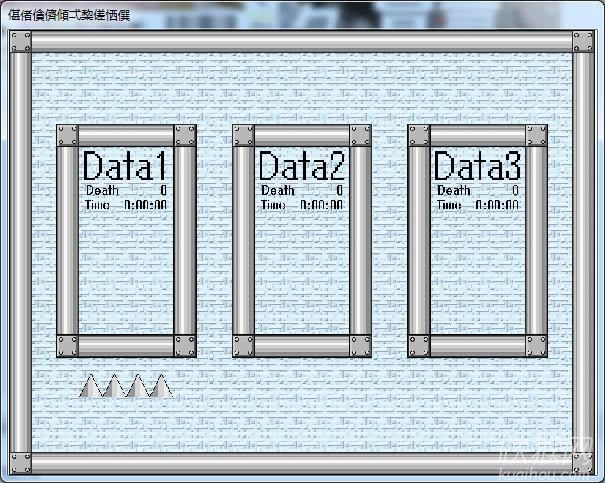Image resolution: width=605 pixels, height=483 pixels.
Task: Click the watermark logo in bottom-right corner
Action: coord(549,463)
